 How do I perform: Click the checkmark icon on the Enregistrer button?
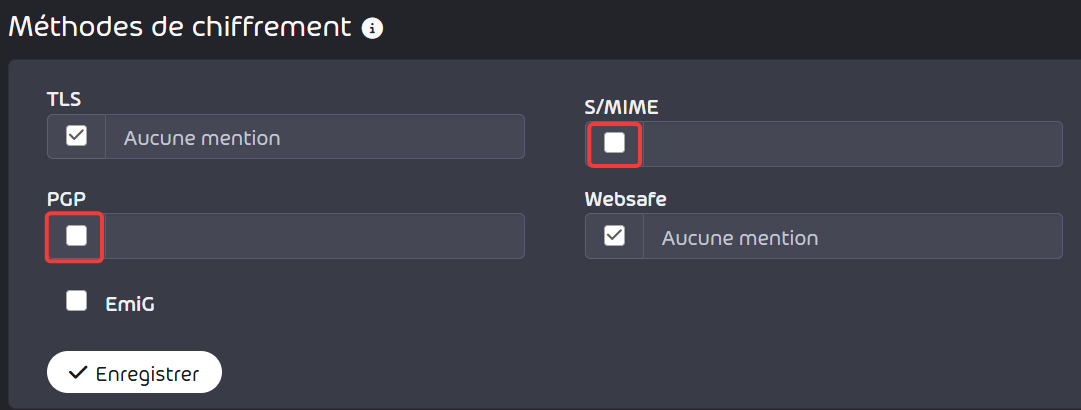(78, 373)
